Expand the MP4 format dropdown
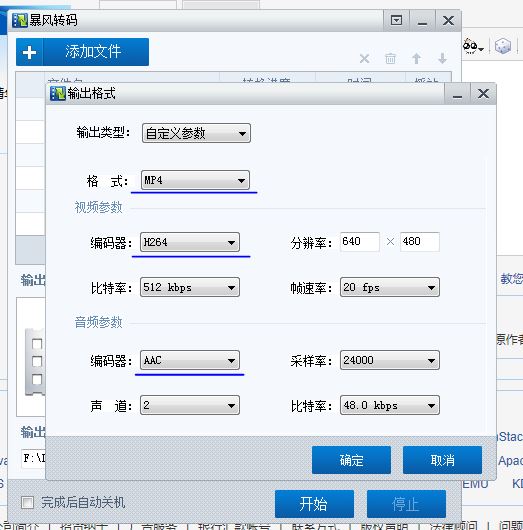 click(x=195, y=180)
